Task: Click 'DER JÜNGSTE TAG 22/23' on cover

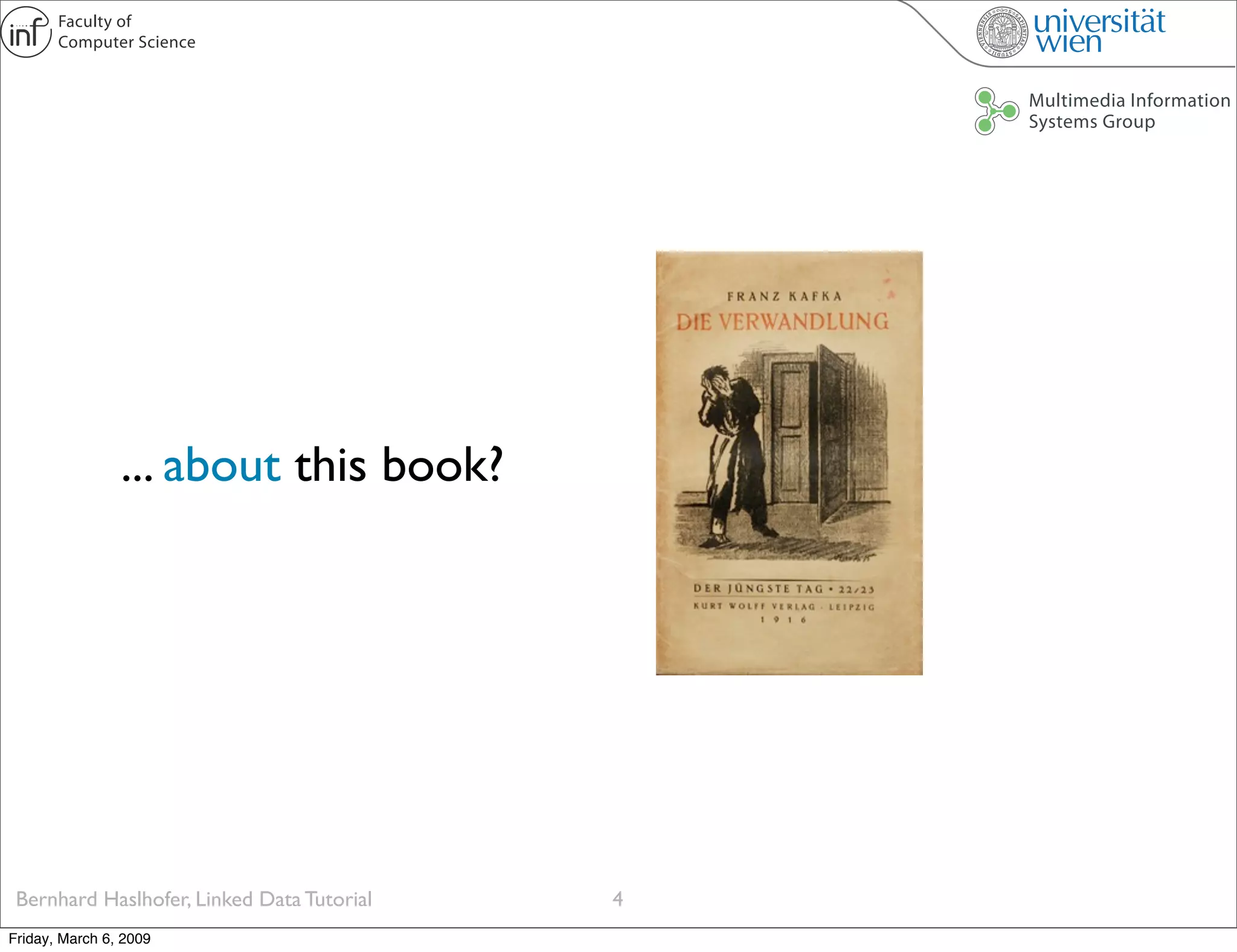Action: 784,588
